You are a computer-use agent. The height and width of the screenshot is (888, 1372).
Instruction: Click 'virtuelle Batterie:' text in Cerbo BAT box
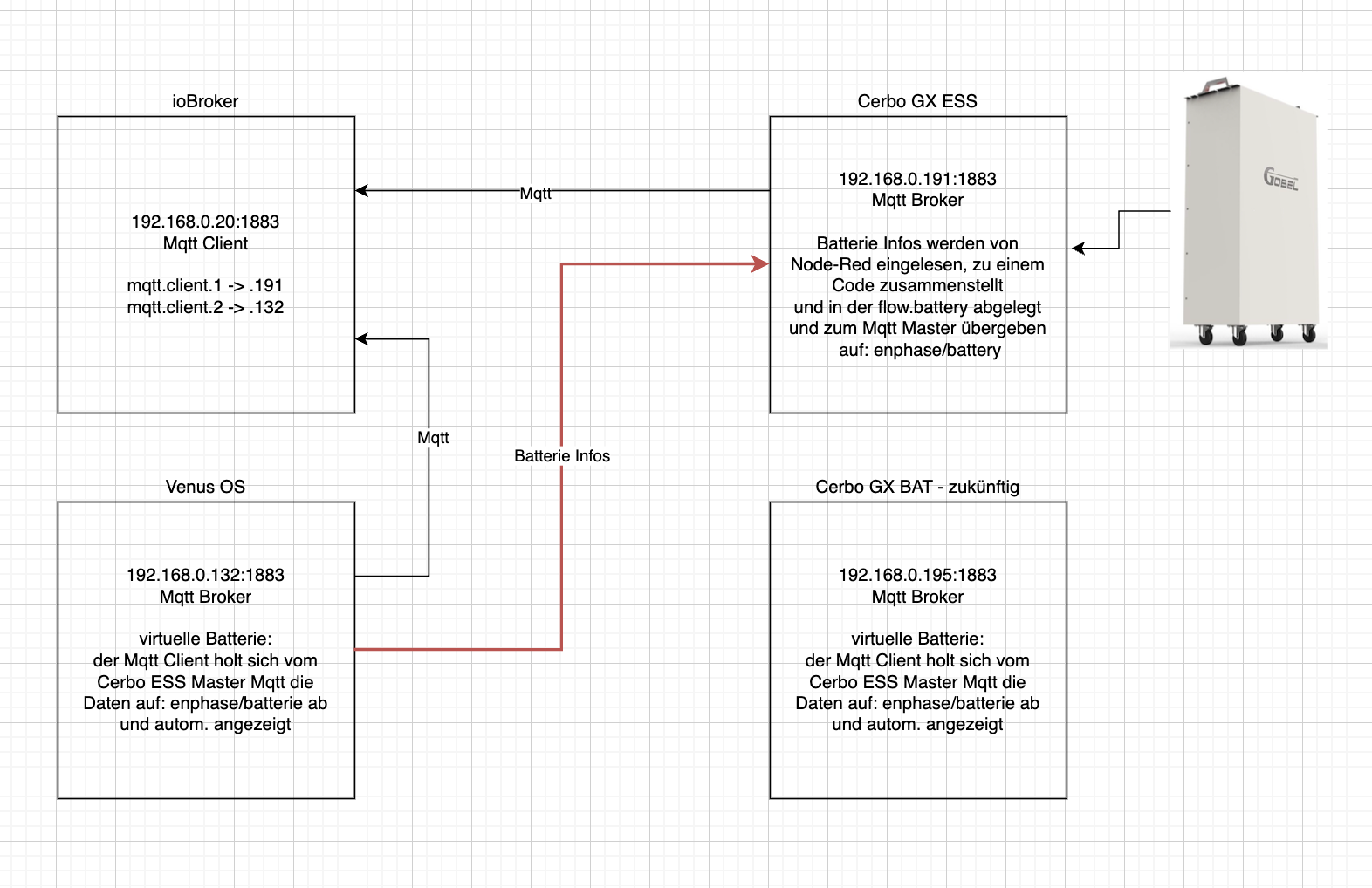click(x=917, y=639)
